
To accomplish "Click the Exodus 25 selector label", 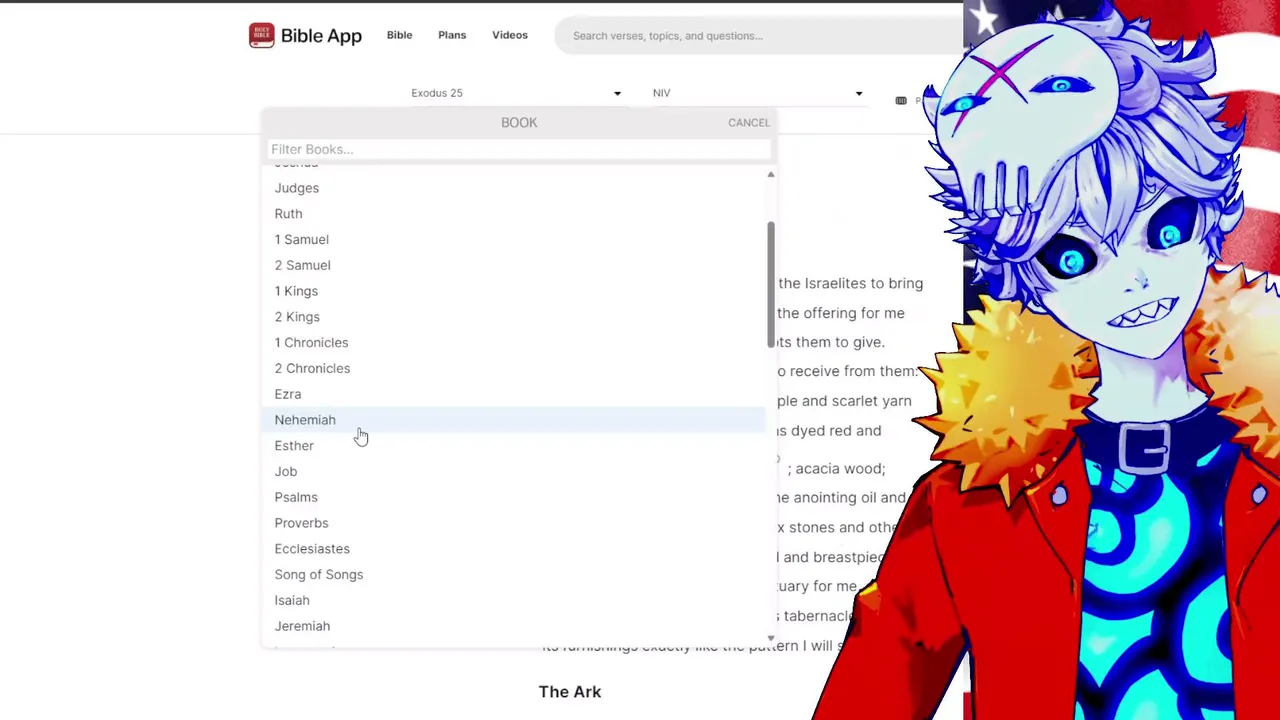I will tap(437, 93).
